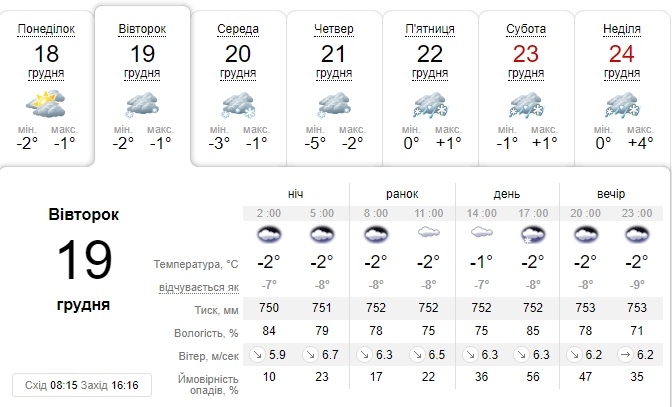
Task: Select the Четвер 21 day tab
Action: pos(334,88)
